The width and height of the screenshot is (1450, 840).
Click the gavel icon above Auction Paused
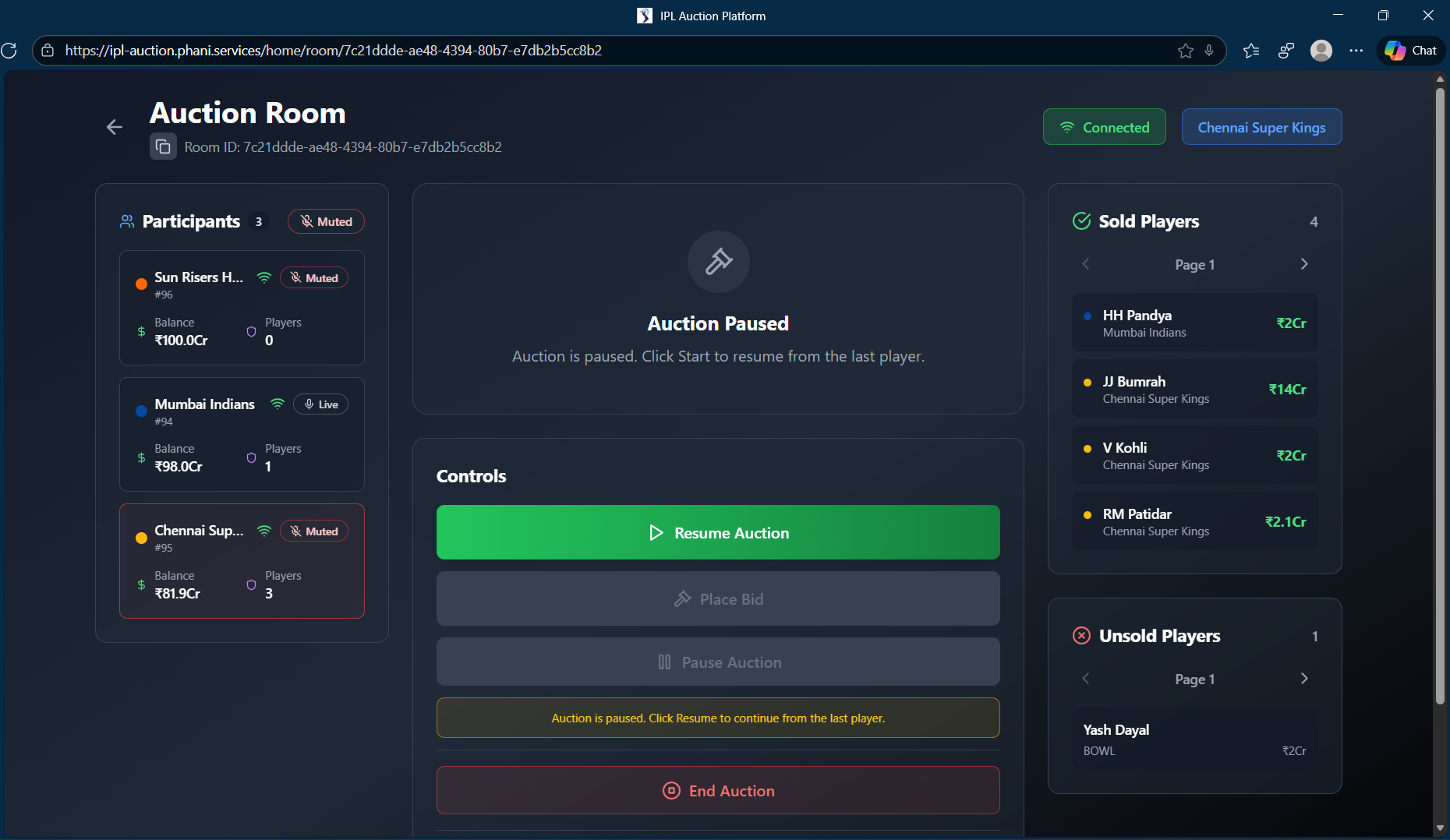pyautogui.click(x=718, y=262)
